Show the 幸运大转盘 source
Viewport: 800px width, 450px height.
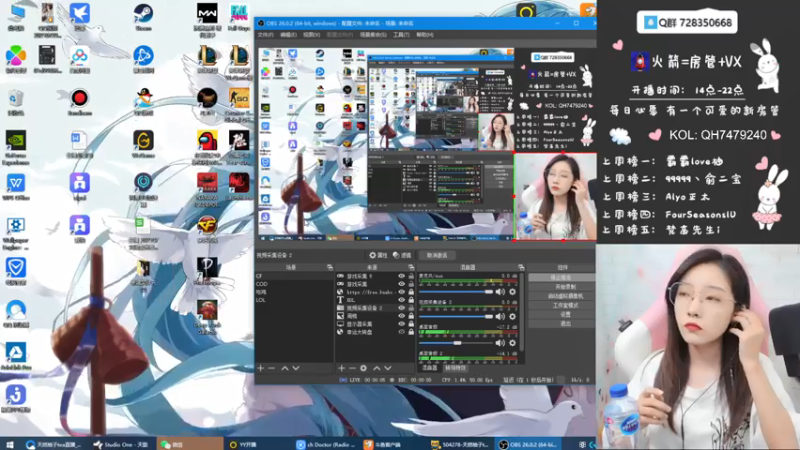[402, 332]
